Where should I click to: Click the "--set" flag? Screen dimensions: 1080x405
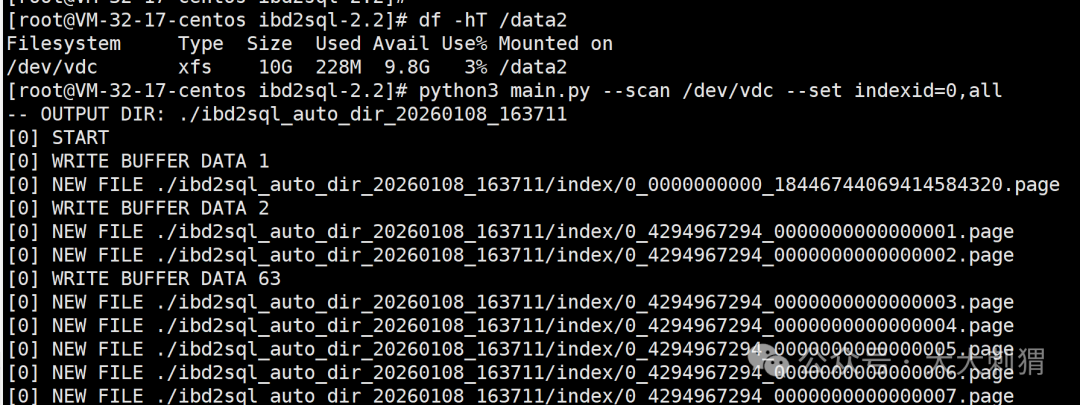813,91
